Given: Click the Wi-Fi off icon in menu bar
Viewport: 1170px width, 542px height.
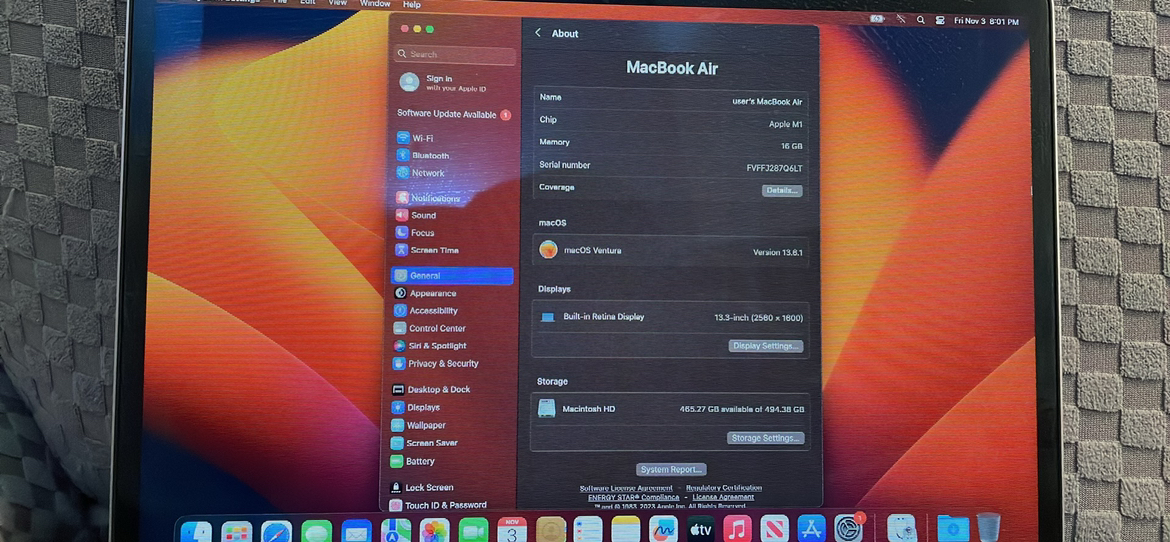Looking at the screenshot, I should click(x=901, y=20).
